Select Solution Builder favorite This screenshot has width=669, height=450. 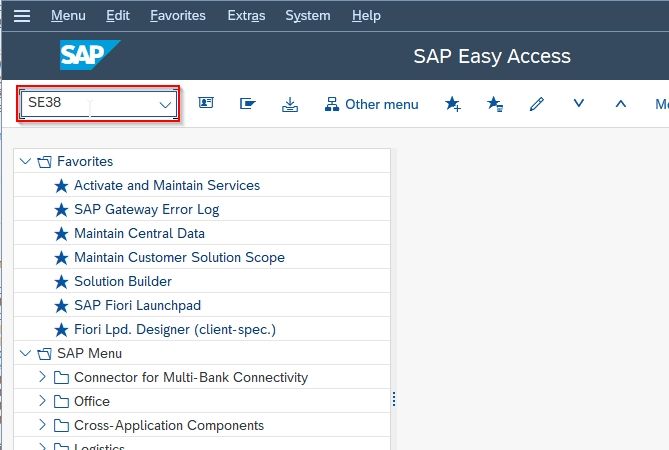123,281
